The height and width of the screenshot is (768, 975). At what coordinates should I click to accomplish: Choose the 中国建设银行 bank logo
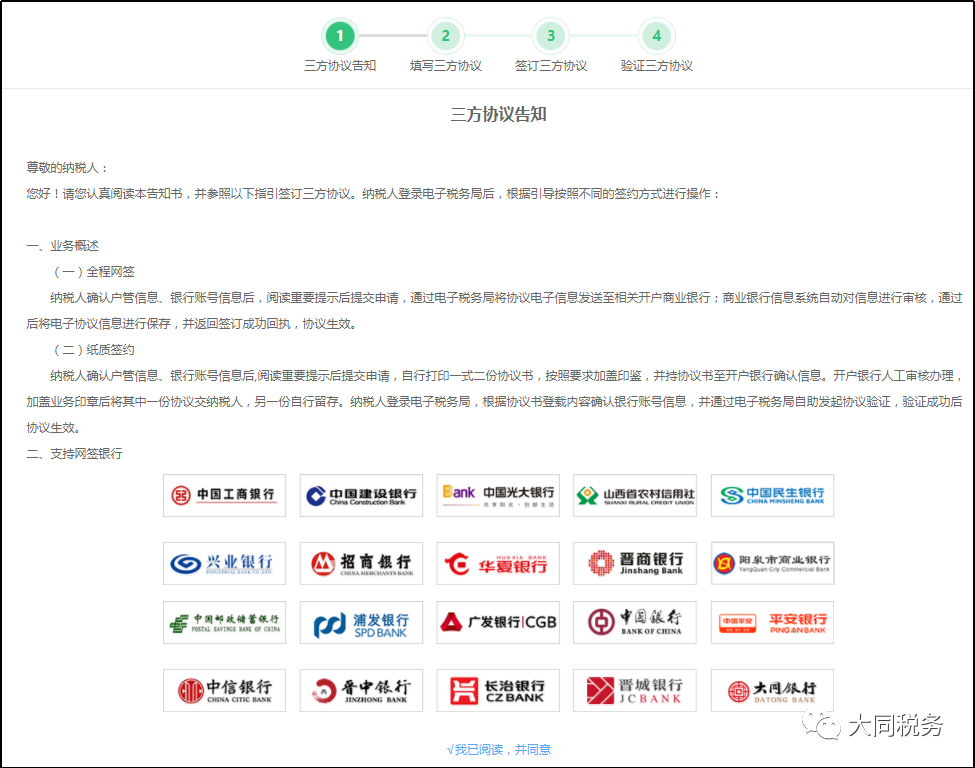(x=361, y=496)
